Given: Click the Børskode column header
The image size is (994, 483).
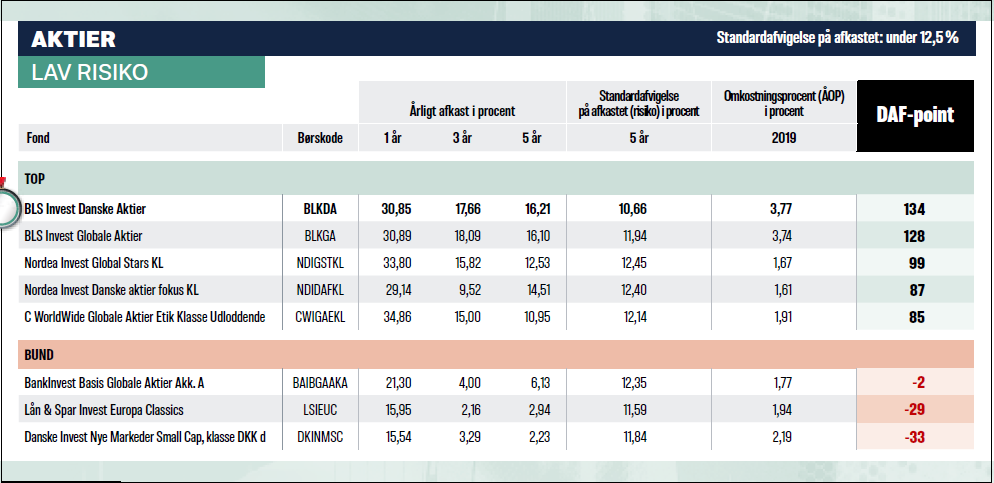Looking at the screenshot, I should [x=320, y=138].
